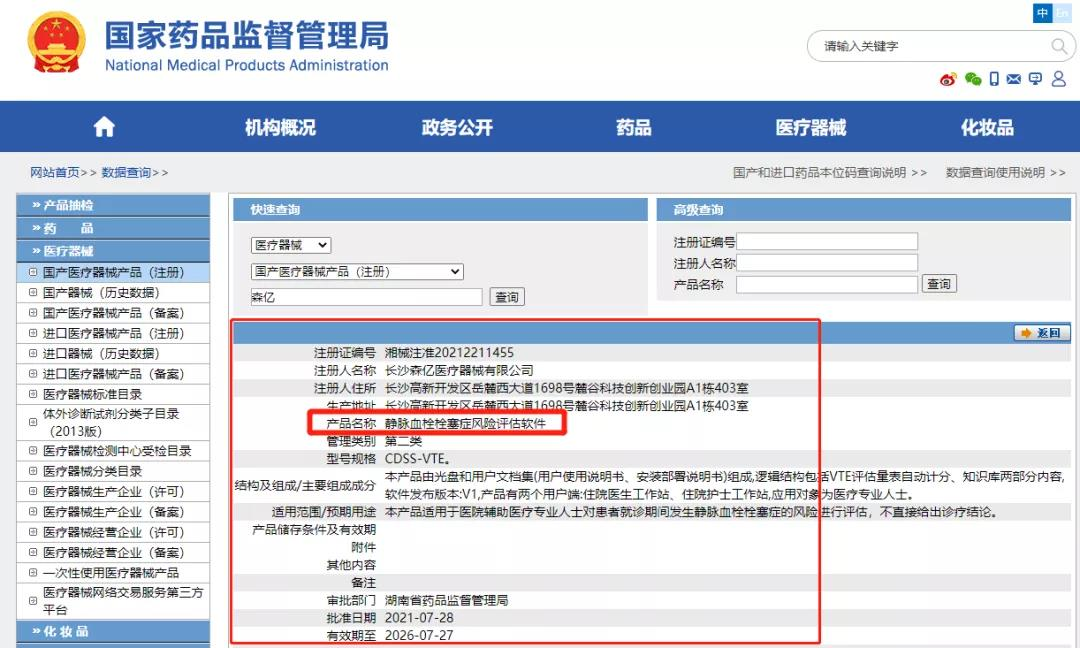Click the 返回 back button

click(x=1042, y=333)
